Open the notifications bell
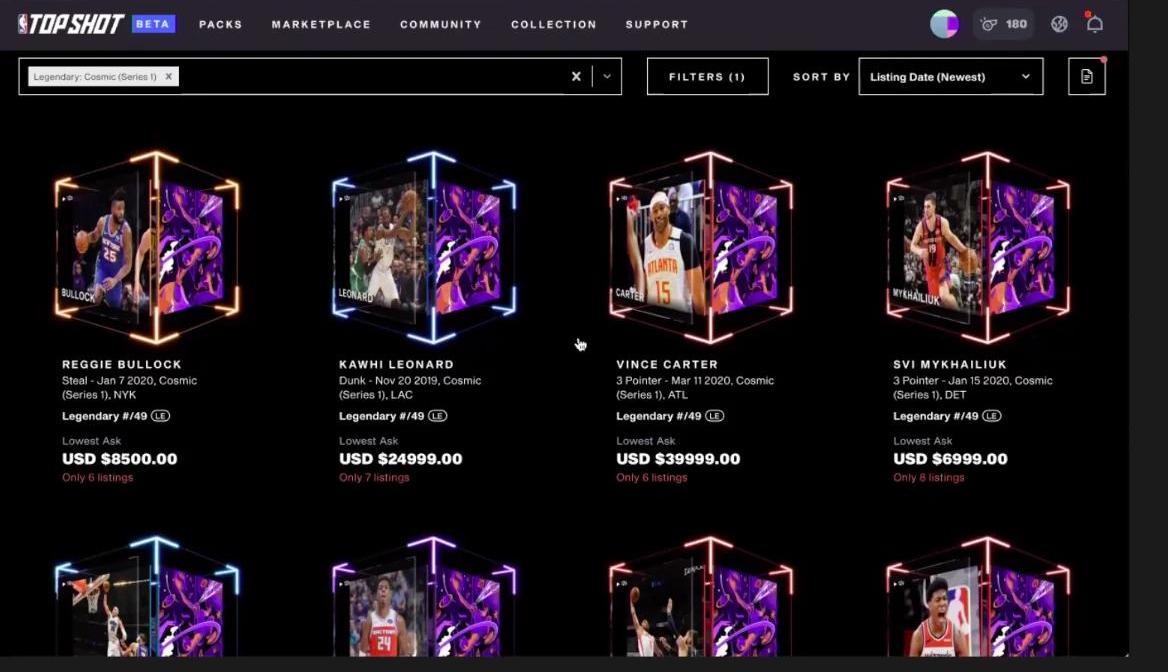The width and height of the screenshot is (1168, 672). (1094, 23)
